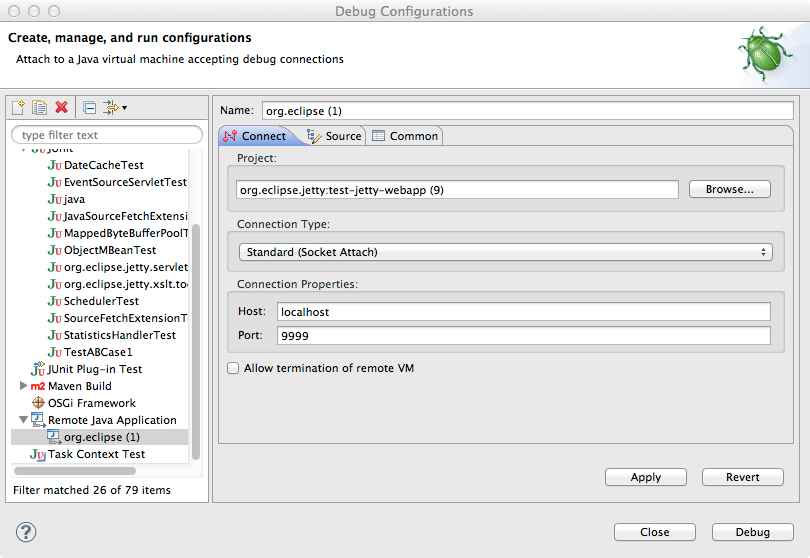
Task: Click the Browse... button for Project
Action: pos(729,189)
